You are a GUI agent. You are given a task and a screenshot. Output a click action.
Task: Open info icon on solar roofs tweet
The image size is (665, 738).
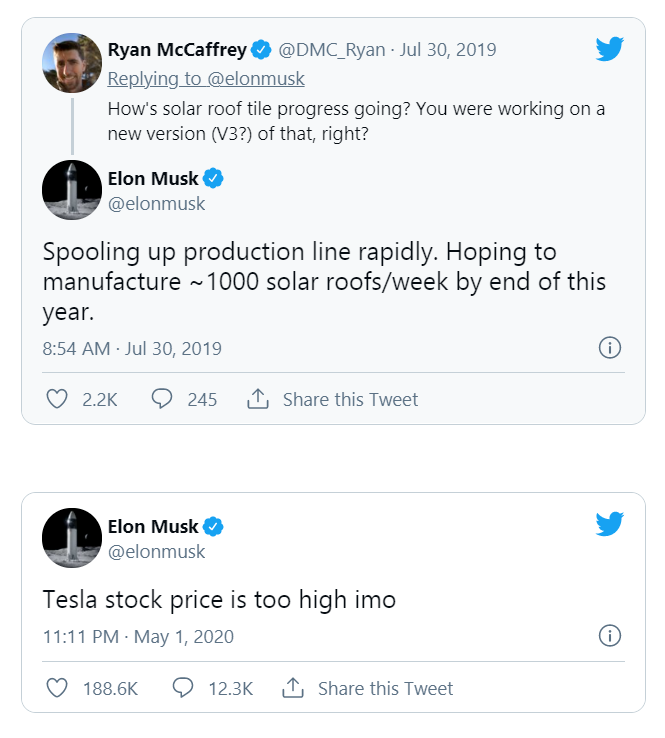point(609,348)
